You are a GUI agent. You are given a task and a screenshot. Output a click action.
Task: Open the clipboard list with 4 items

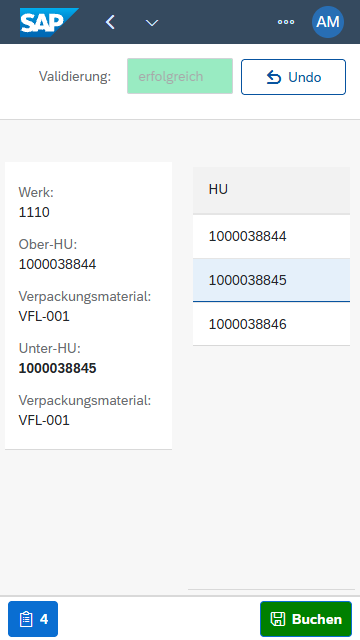tap(33, 619)
